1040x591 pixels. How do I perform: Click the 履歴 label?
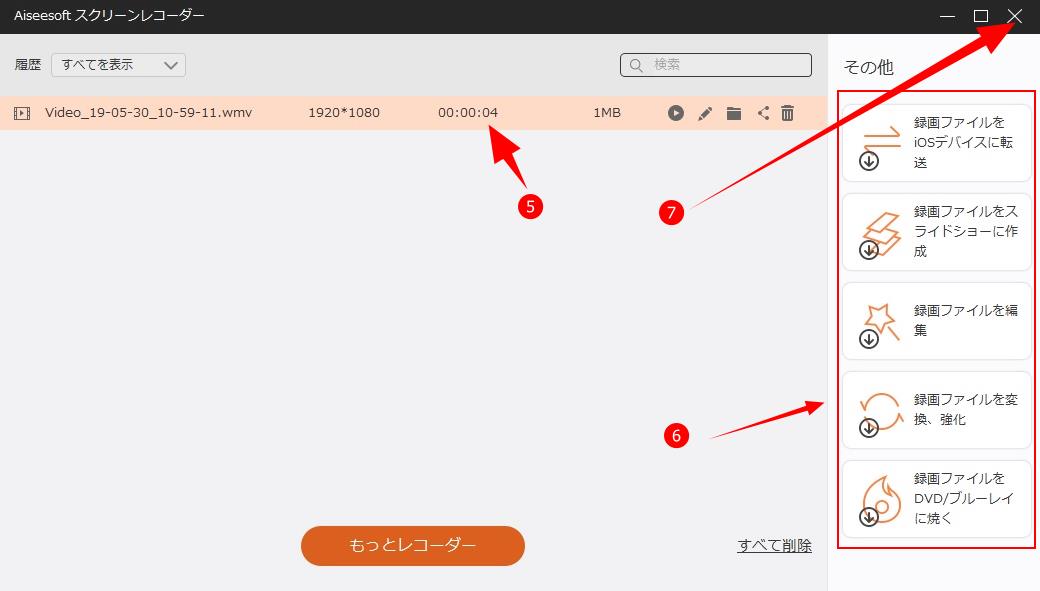pyautogui.click(x=28, y=65)
